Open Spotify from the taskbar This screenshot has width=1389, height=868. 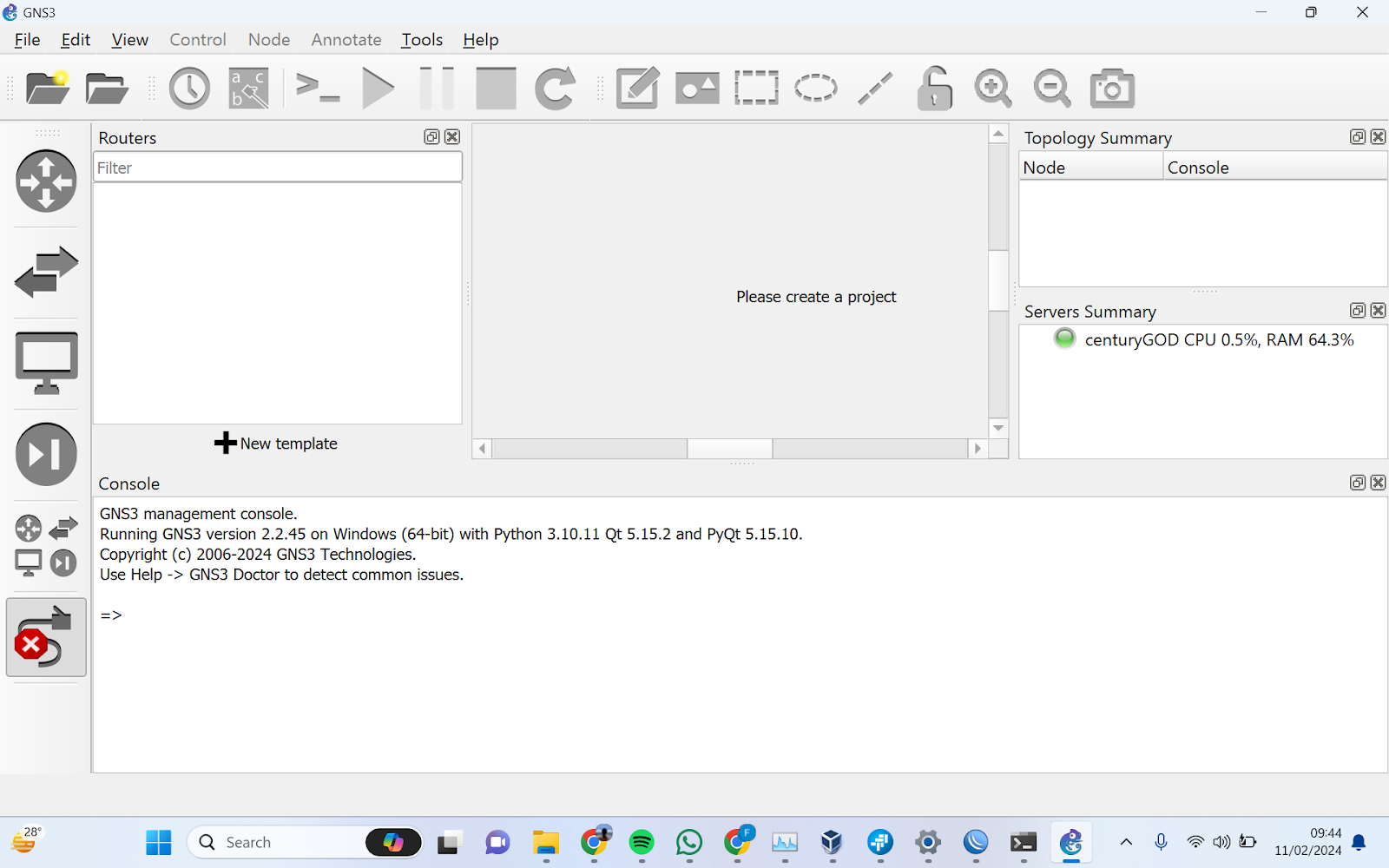tap(642, 842)
